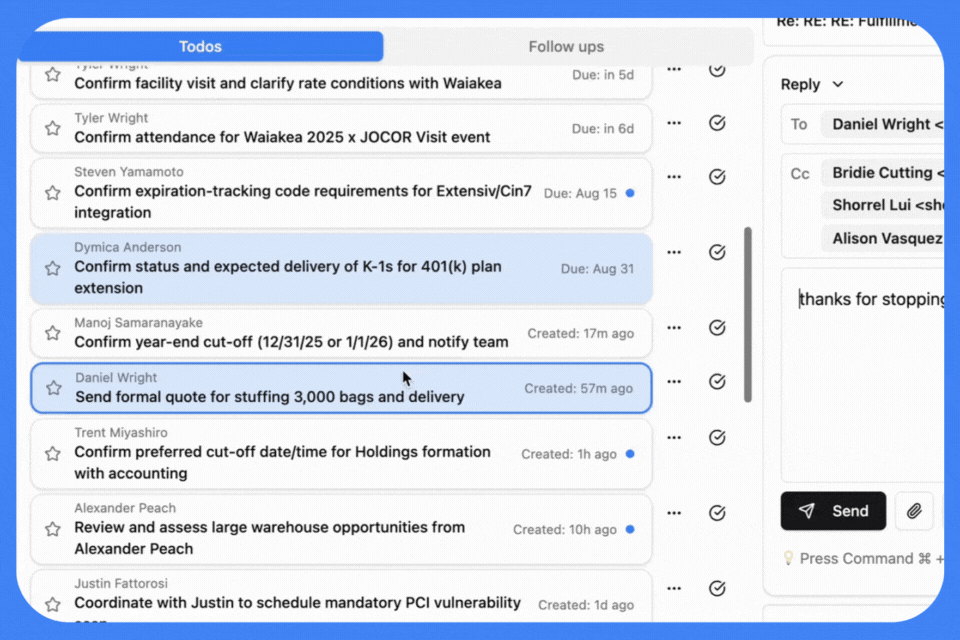
Task: Mark Daniel Wright quote todo as complete
Action: 717,381
